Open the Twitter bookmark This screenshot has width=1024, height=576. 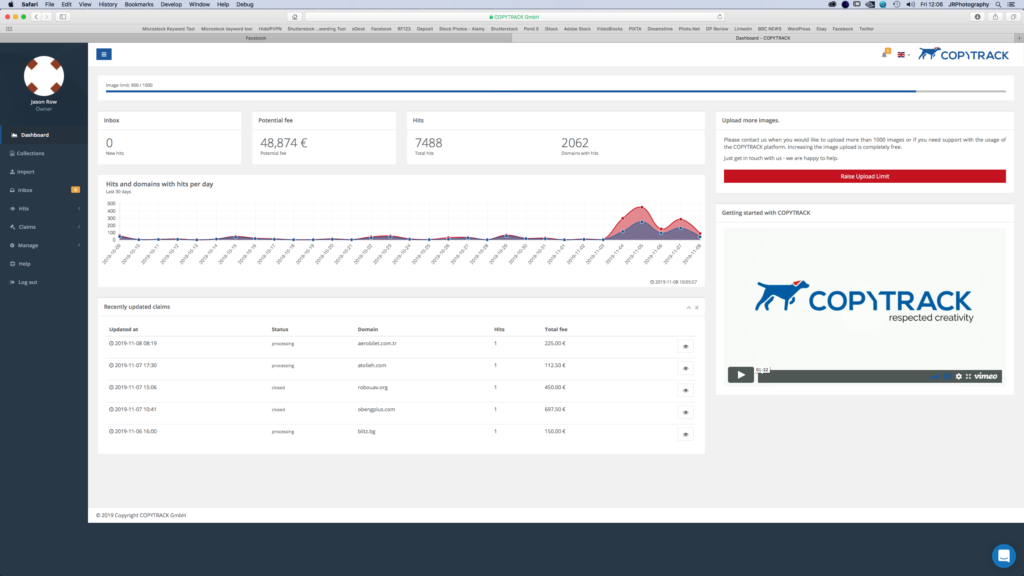point(866,29)
